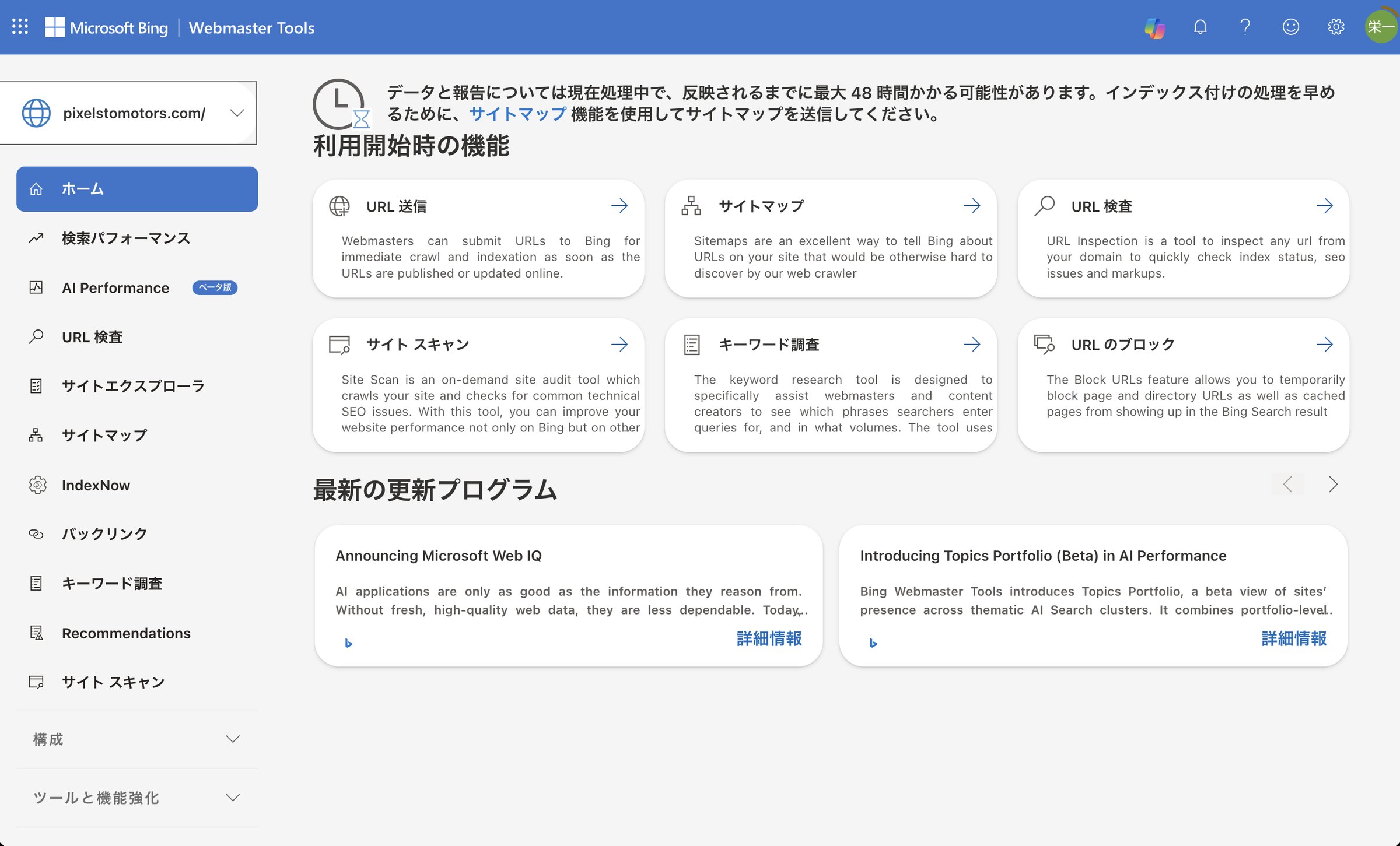Viewport: 1400px width, 846px height.
Task: Click the arrow on サイトマップ card
Action: 972,206
